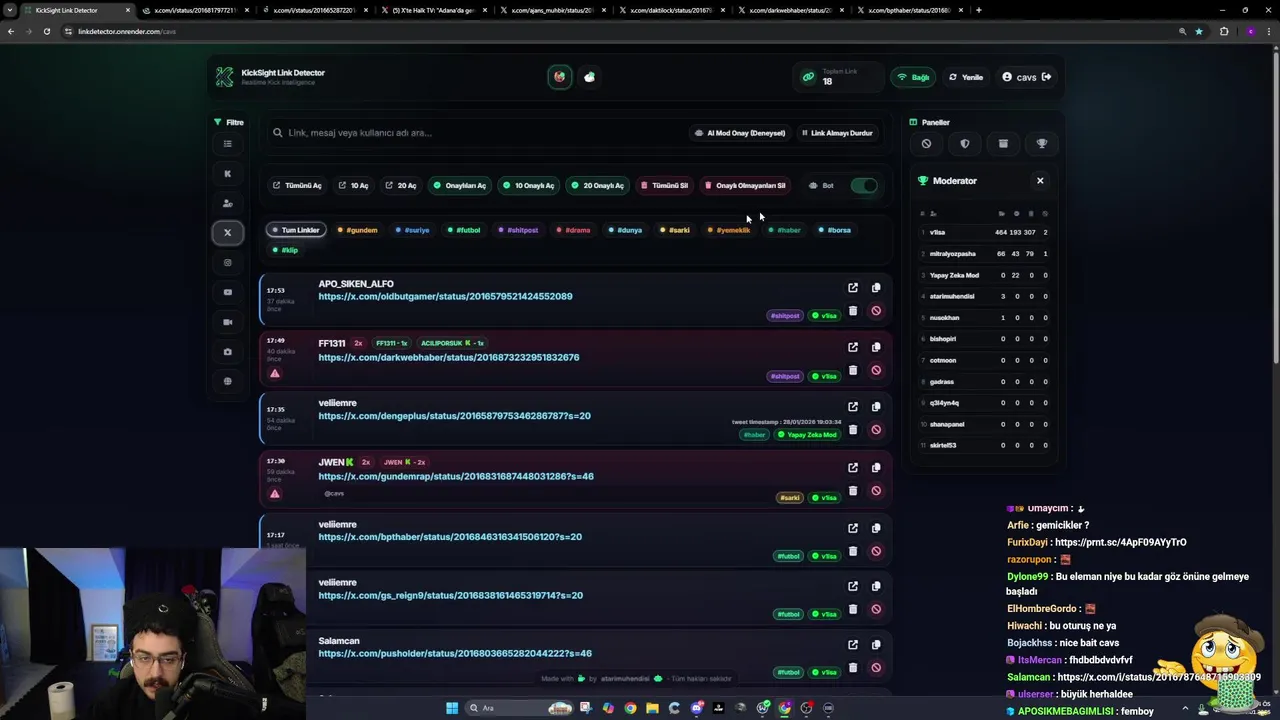
Task: Toggle AI Mod Onay (Deneysel)
Action: click(740, 133)
